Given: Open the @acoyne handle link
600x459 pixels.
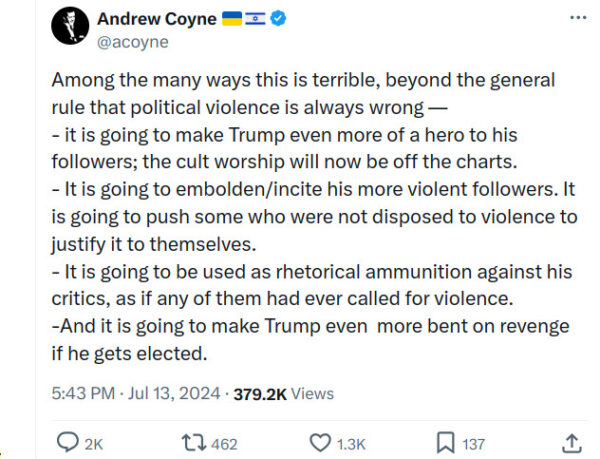Looking at the screenshot, I should point(132,42).
